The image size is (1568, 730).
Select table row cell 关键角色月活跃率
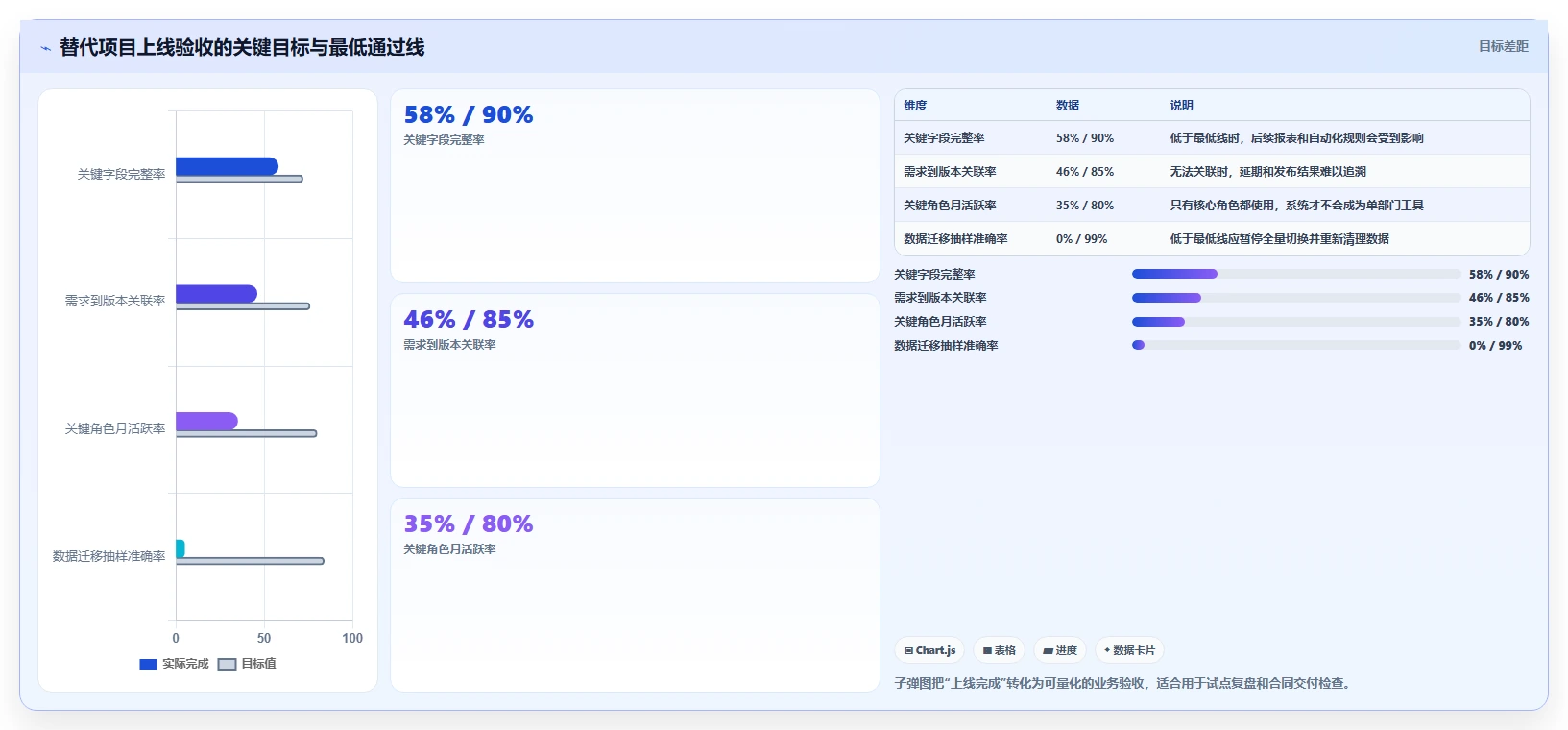[x=950, y=206]
